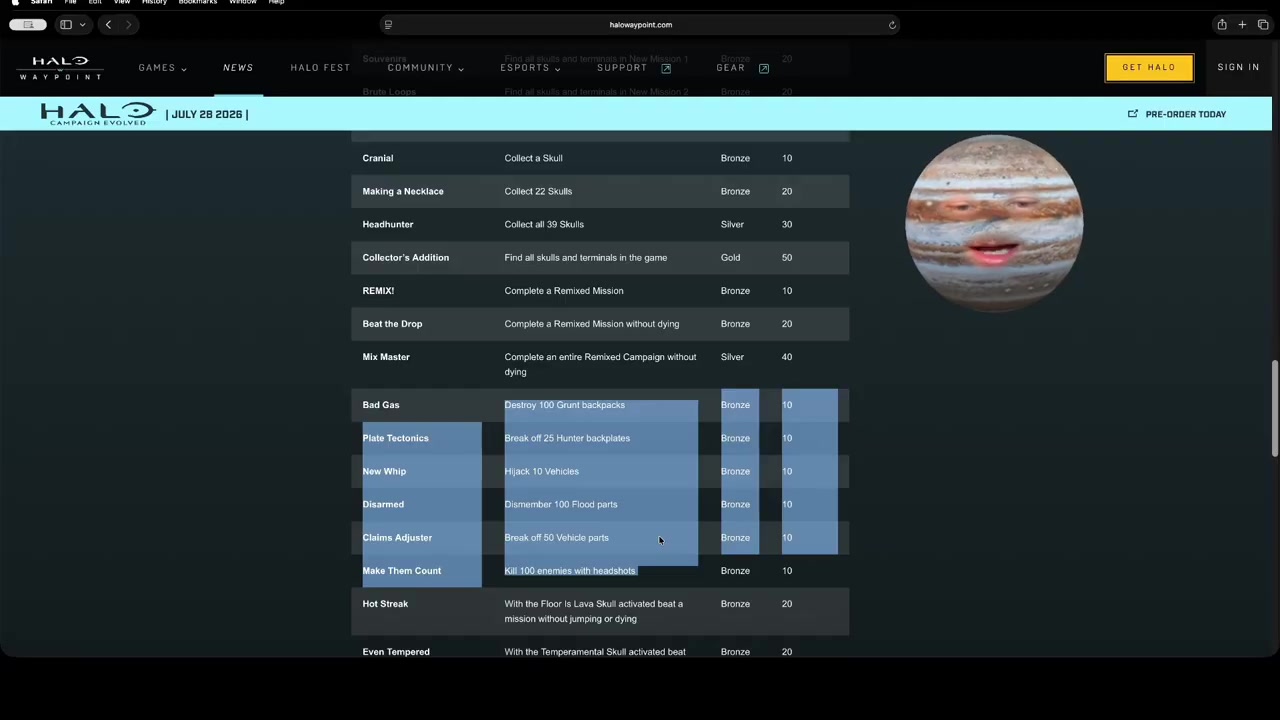Image resolution: width=1280 pixels, height=720 pixels.
Task: Click the Cranial achievement name
Action: point(378,158)
